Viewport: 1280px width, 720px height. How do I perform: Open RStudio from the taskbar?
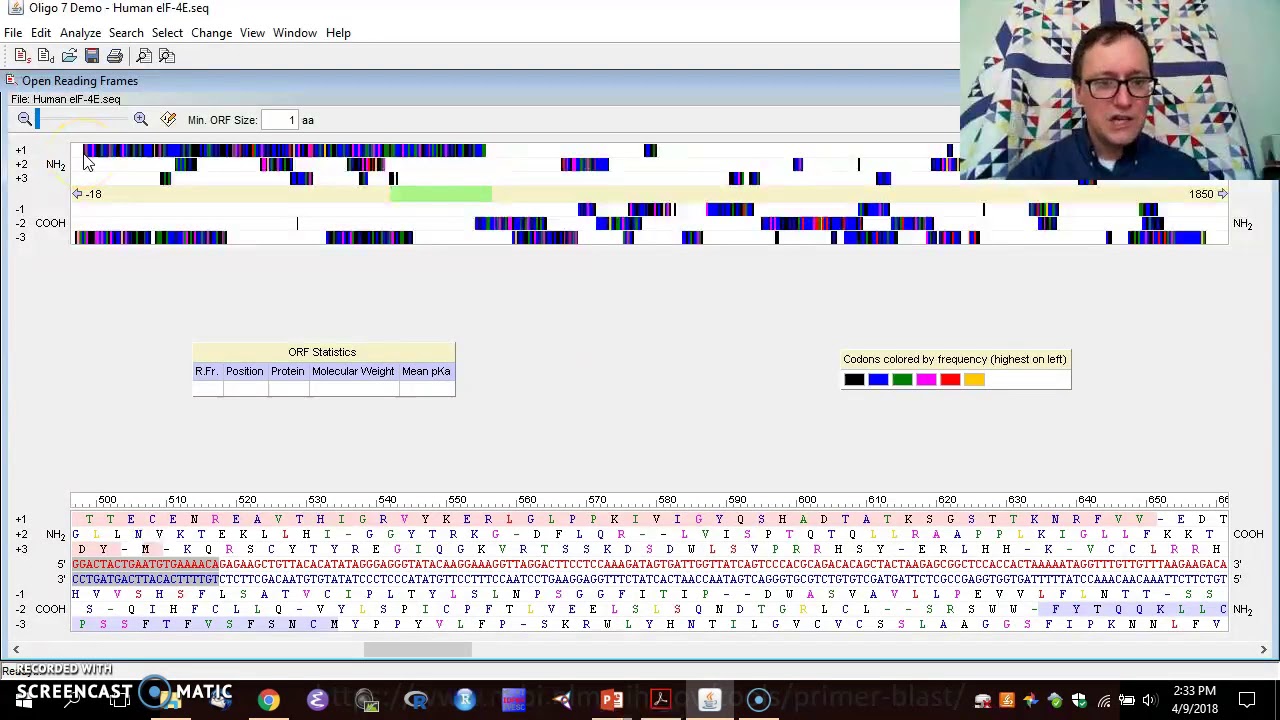pyautogui.click(x=464, y=700)
